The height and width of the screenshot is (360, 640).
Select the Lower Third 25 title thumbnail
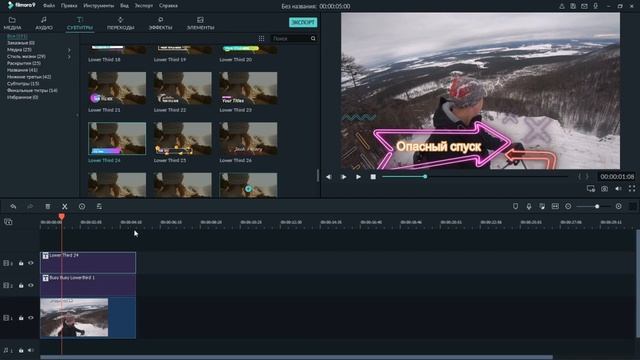pos(182,138)
